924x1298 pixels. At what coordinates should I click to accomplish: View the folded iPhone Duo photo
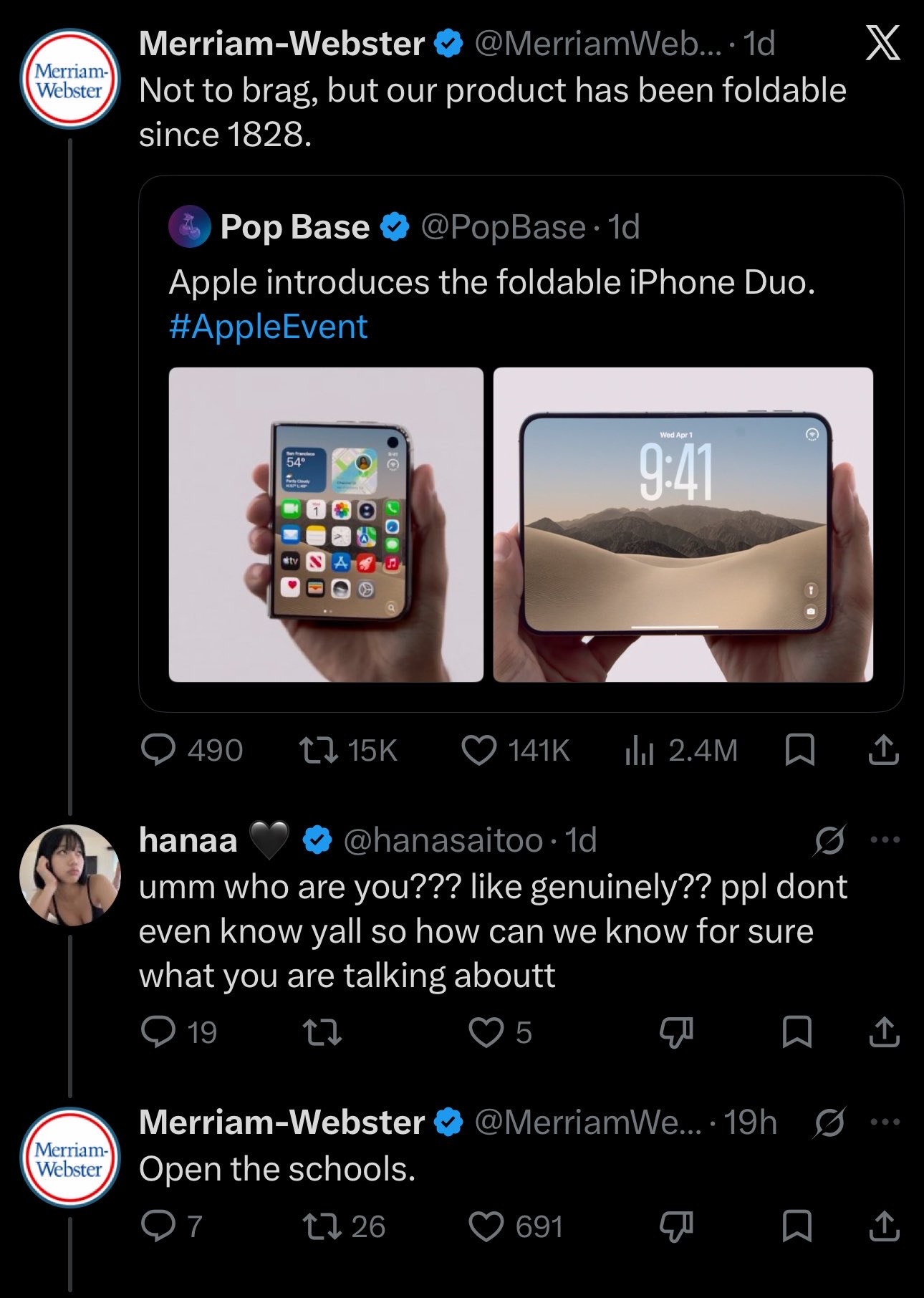click(x=326, y=524)
